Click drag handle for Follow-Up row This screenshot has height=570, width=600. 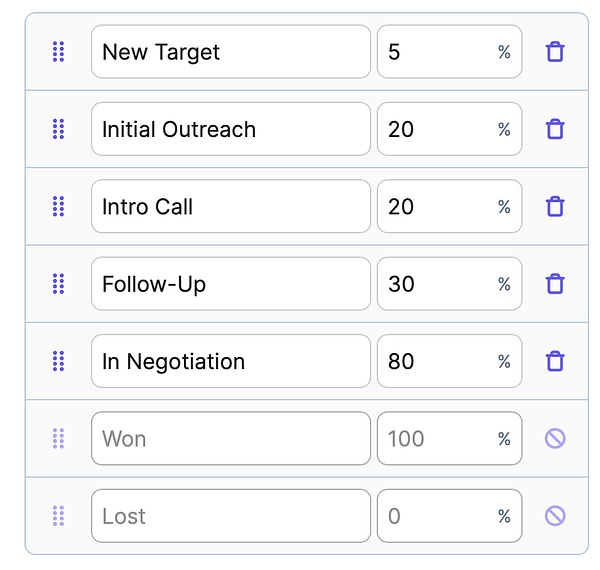click(x=58, y=284)
